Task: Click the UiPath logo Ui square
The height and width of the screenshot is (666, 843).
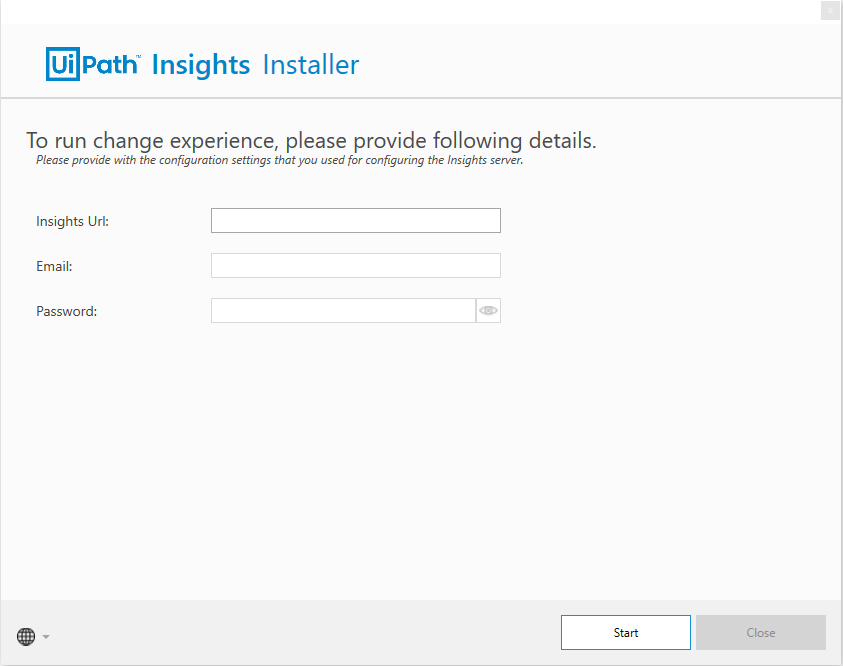Action: pos(63,64)
